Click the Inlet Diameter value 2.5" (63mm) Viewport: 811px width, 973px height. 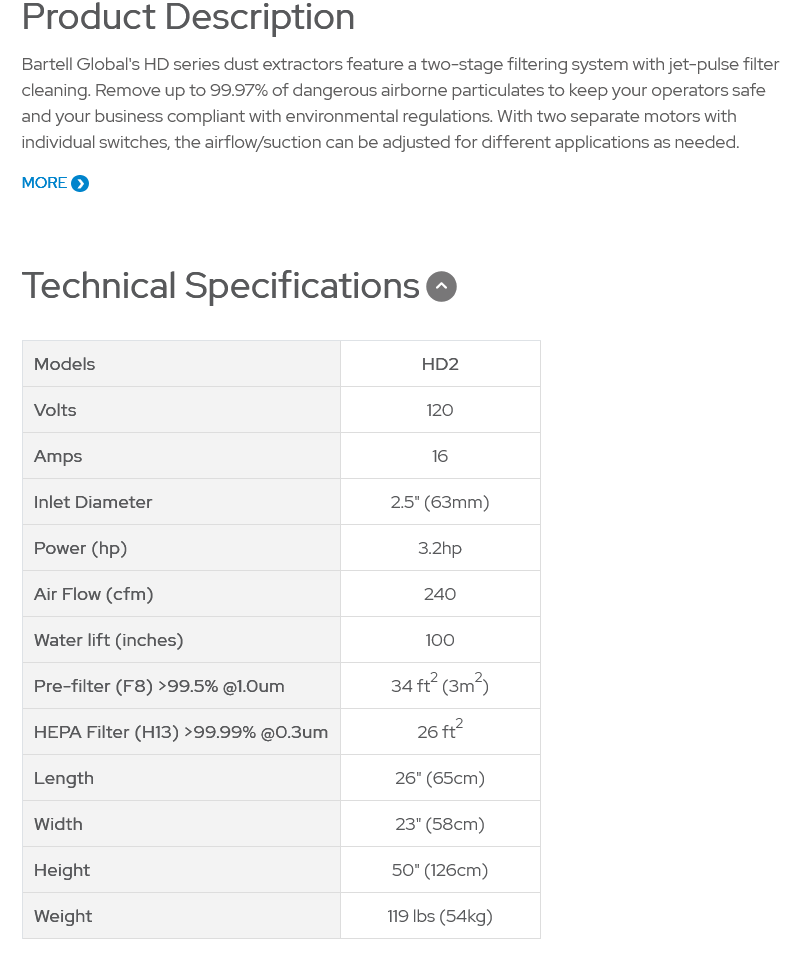pos(440,502)
